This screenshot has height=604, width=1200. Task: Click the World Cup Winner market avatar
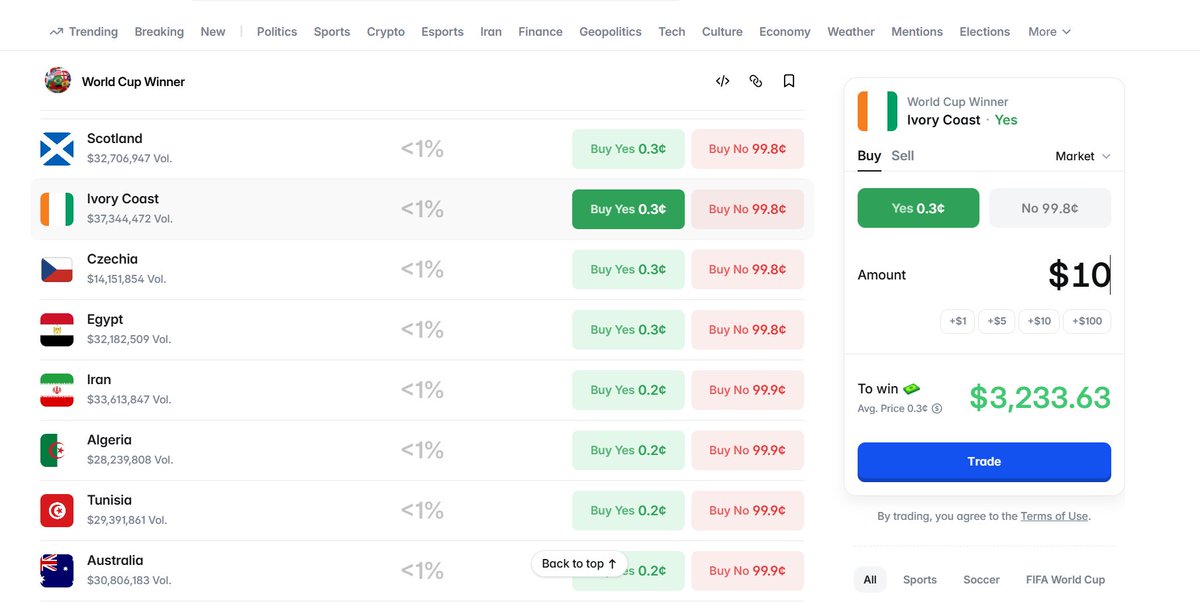(58, 81)
